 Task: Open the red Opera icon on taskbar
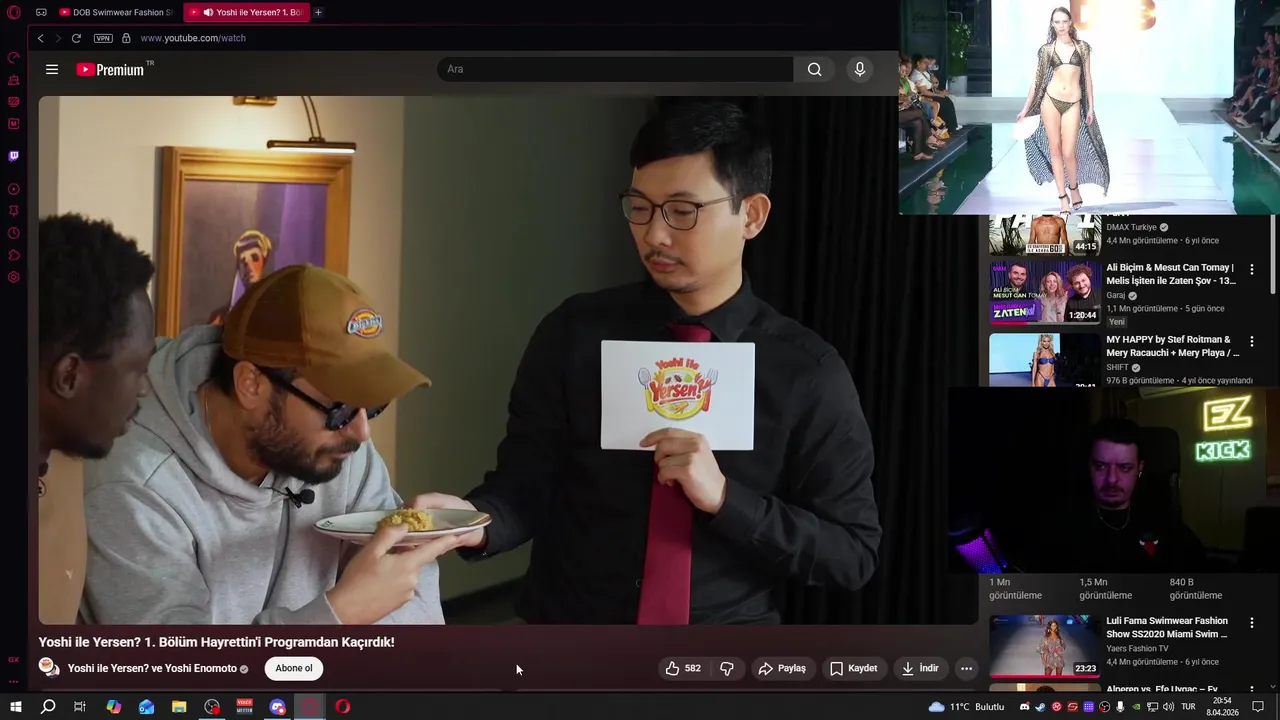343,707
